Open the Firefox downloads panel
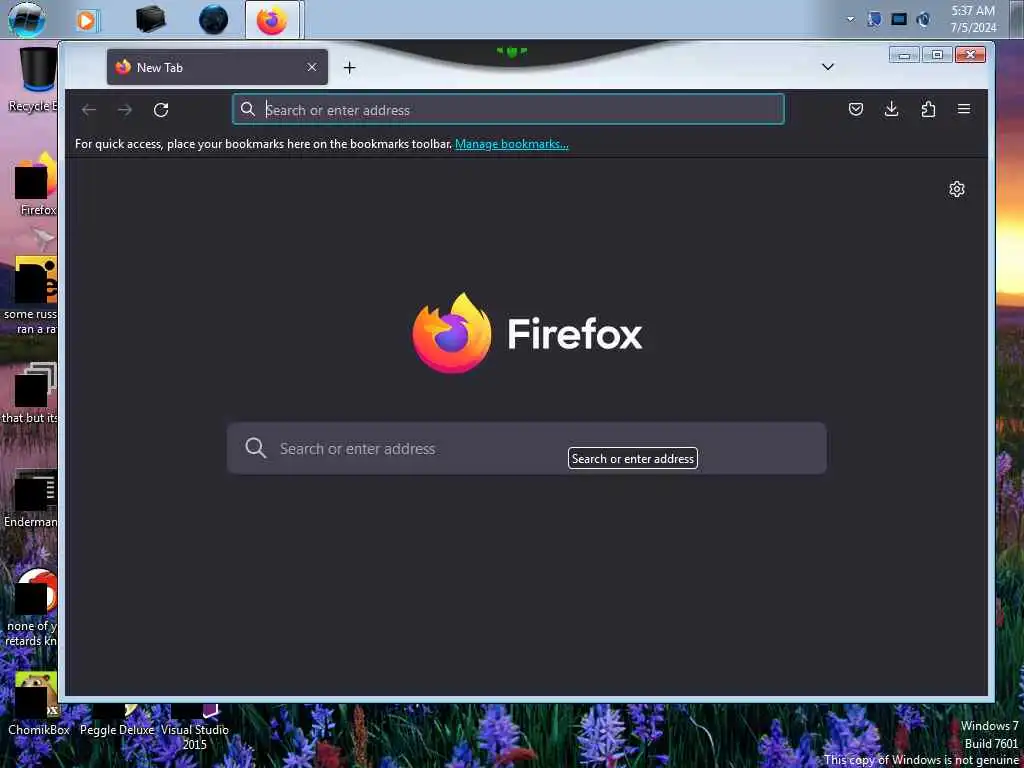The width and height of the screenshot is (1024, 768). [891, 109]
